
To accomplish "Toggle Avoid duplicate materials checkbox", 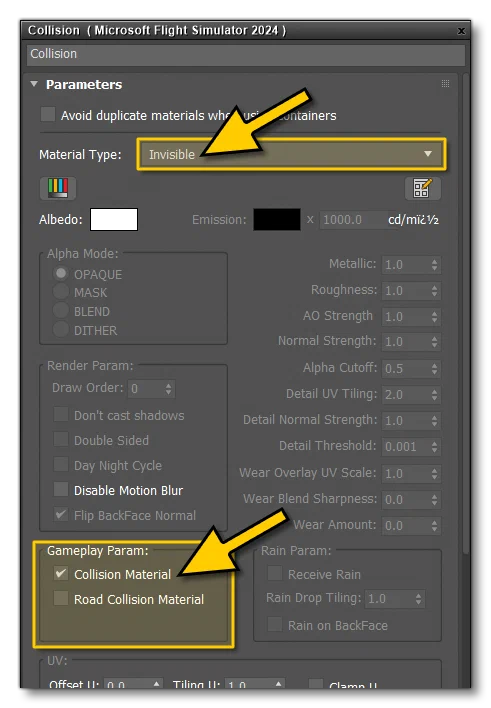I will click(x=48, y=114).
